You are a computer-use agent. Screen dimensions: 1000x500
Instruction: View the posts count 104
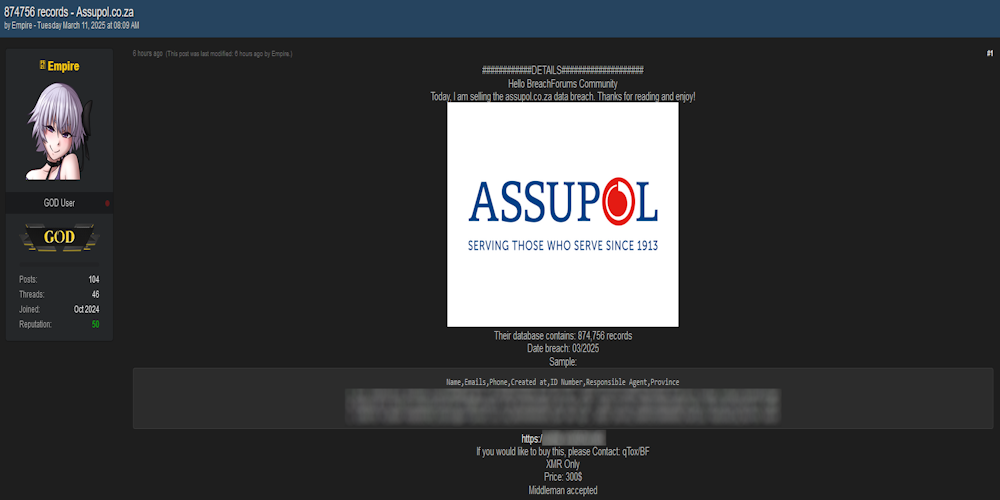coord(93,280)
